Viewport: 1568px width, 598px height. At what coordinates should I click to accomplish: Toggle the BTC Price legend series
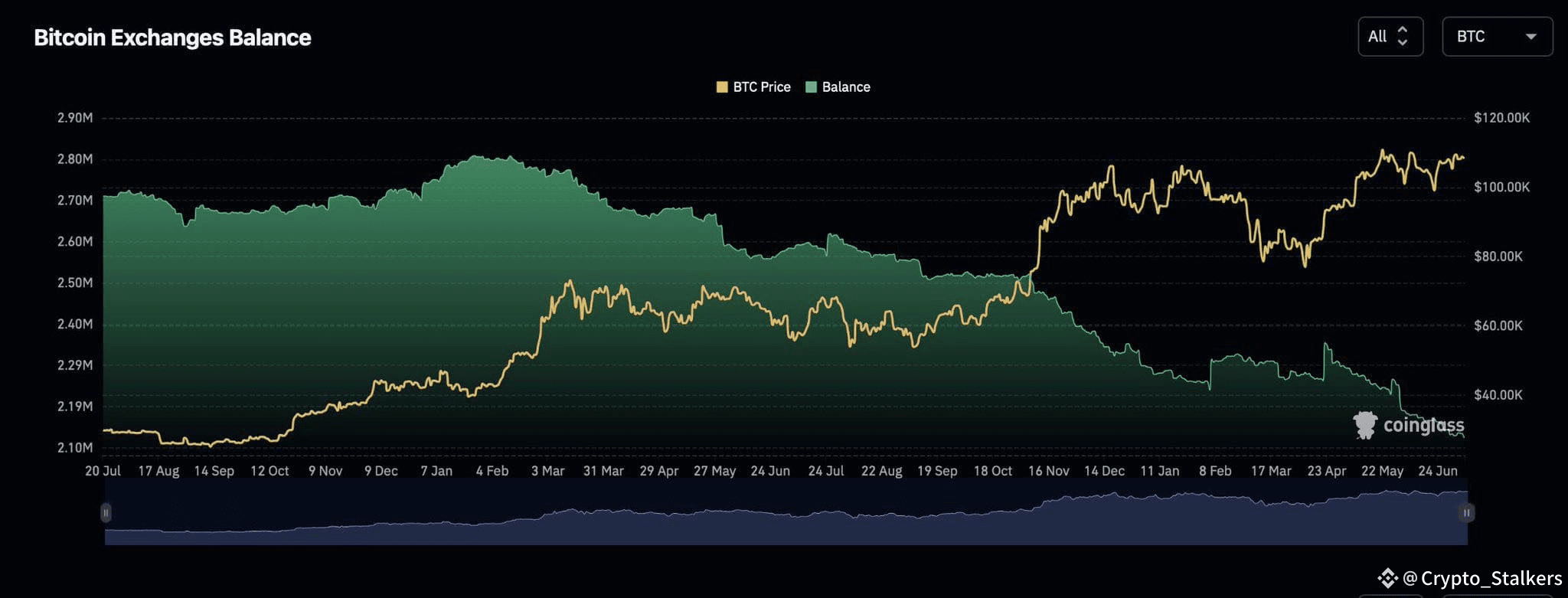(753, 87)
